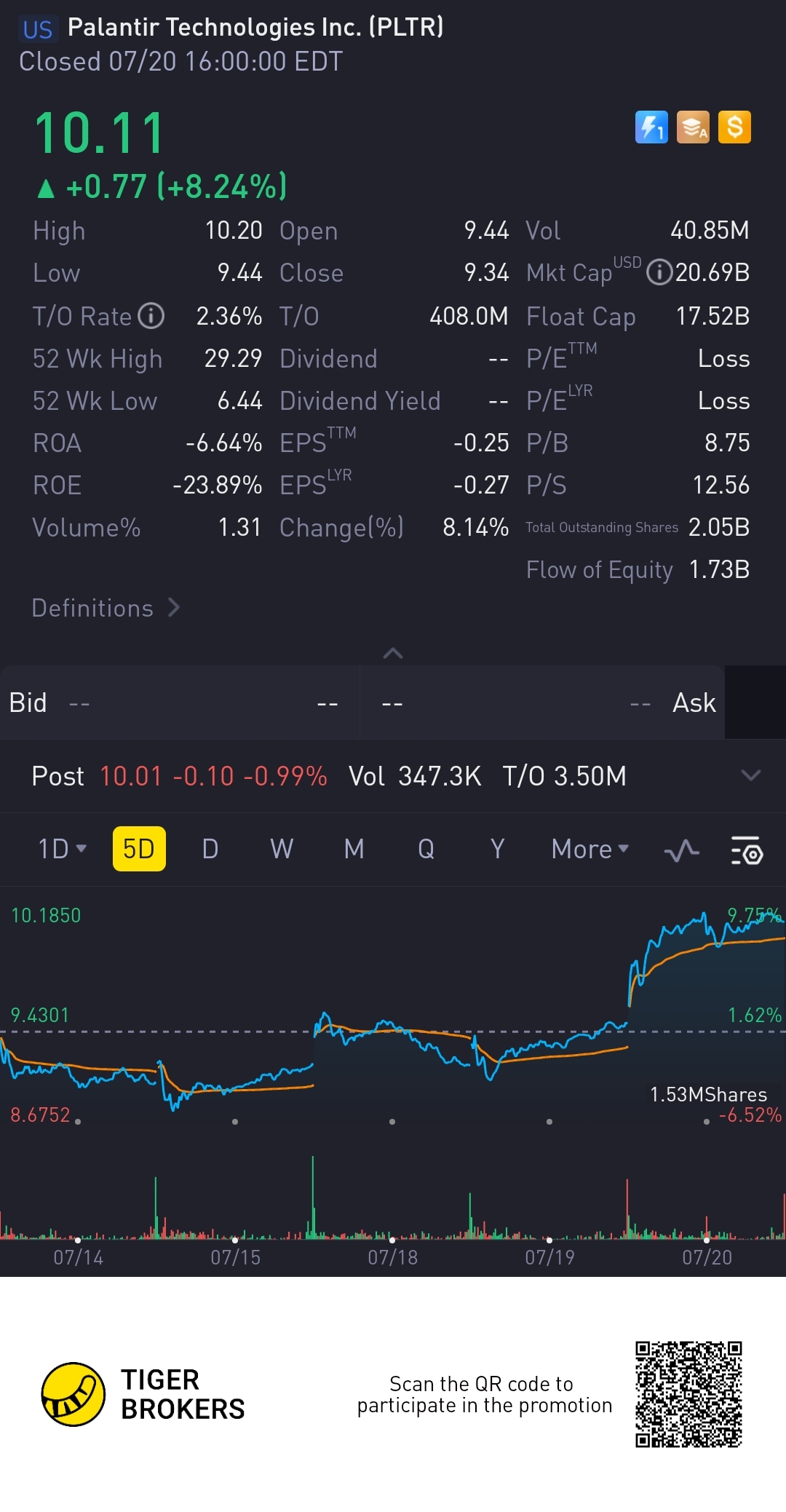786x1512 pixels.
Task: Open the chart indicator waveform icon
Action: pyautogui.click(x=682, y=850)
